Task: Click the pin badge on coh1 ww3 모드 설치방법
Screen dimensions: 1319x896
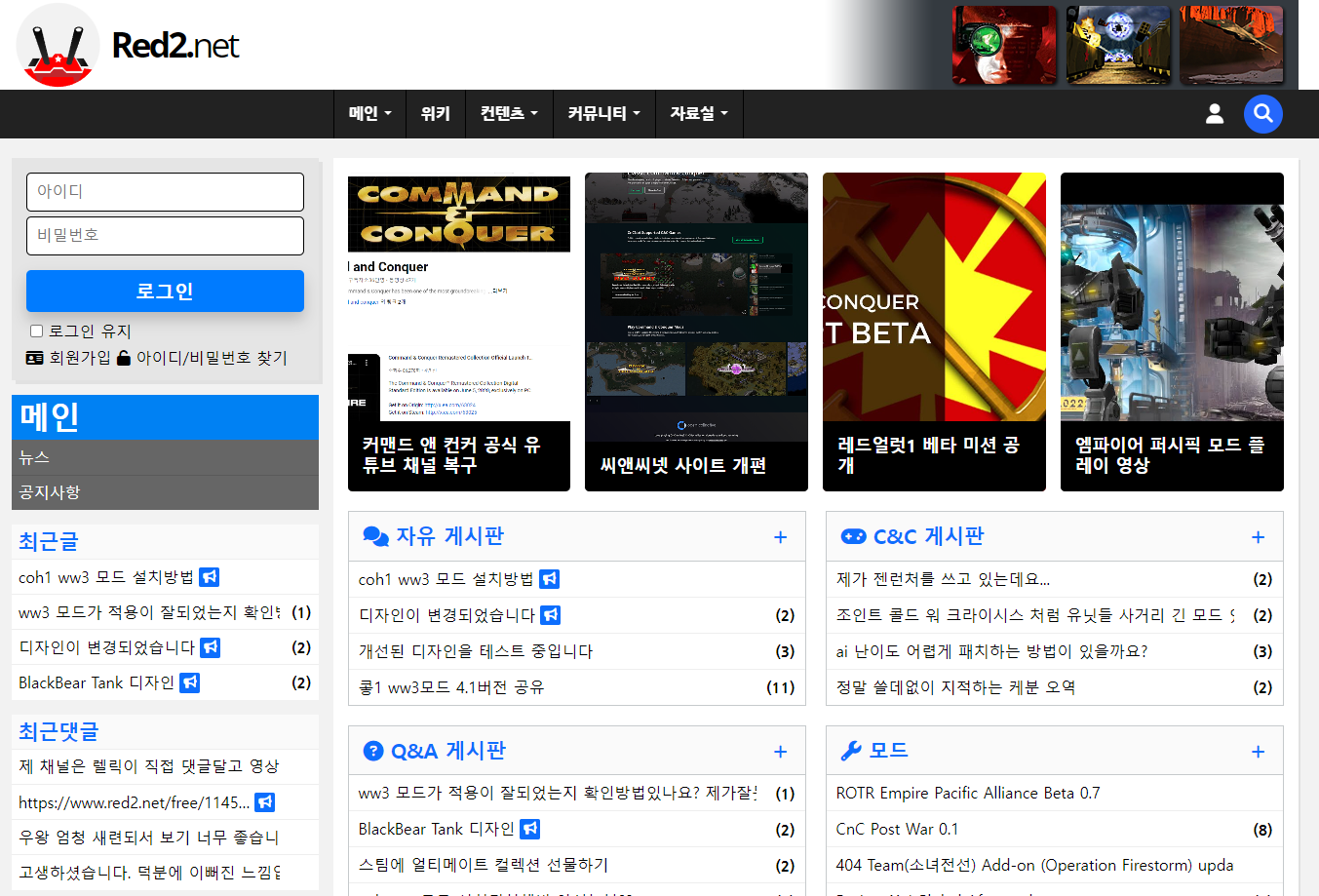Action: pos(210,577)
